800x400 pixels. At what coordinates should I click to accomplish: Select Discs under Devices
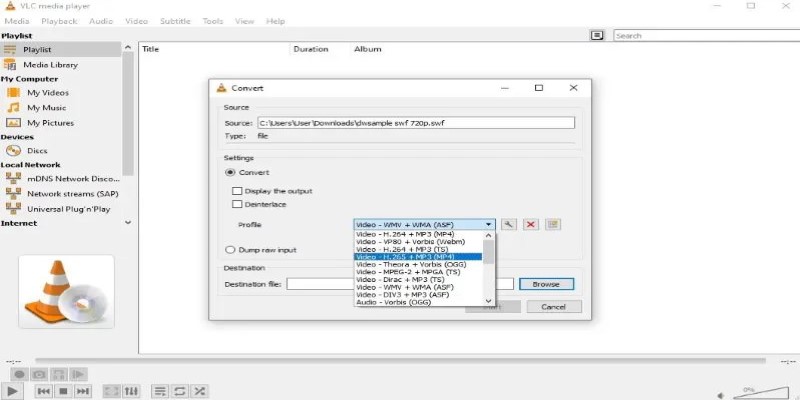coord(37,151)
